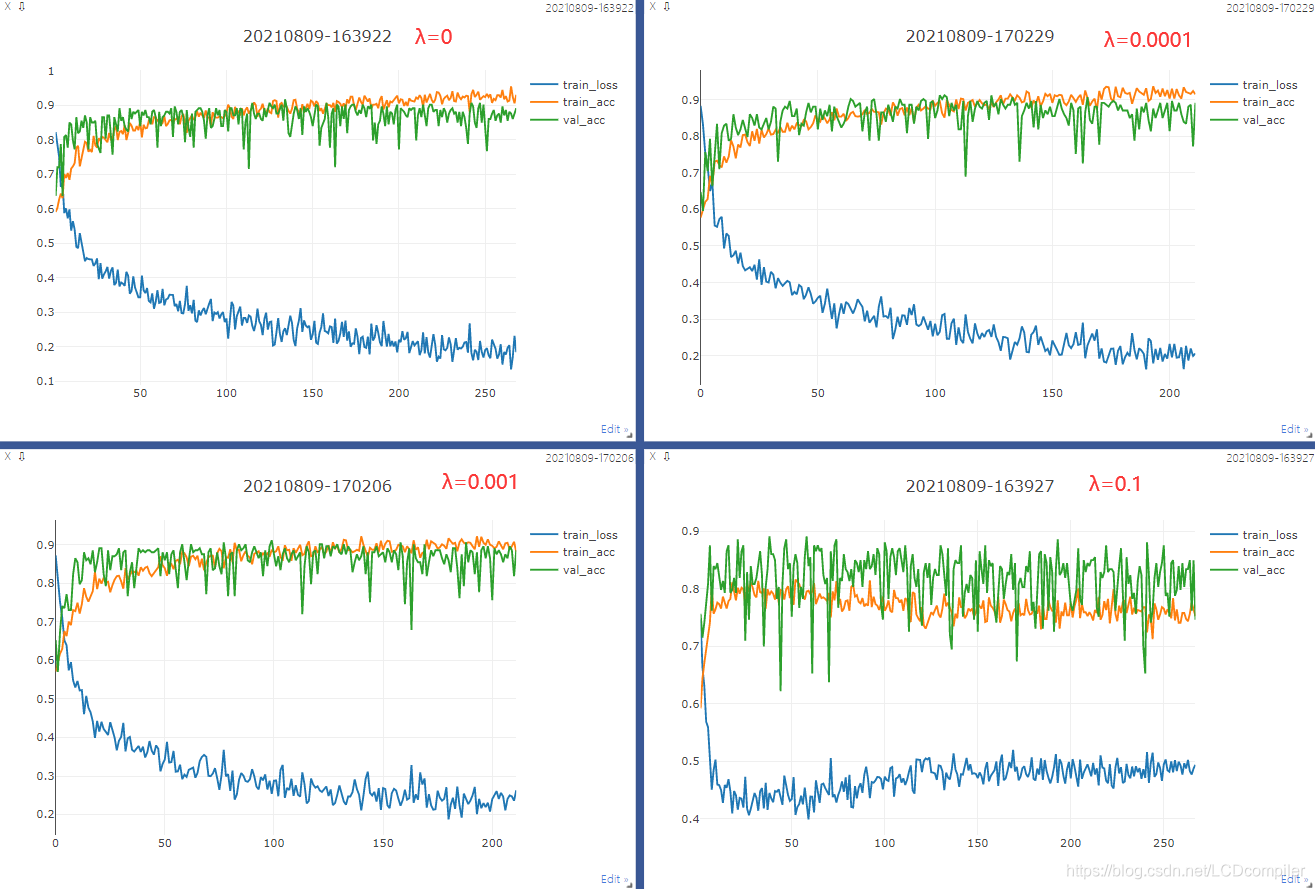The height and width of the screenshot is (889, 1315).
Task: Click chart title 20210809-170206
Action: coord(317,487)
